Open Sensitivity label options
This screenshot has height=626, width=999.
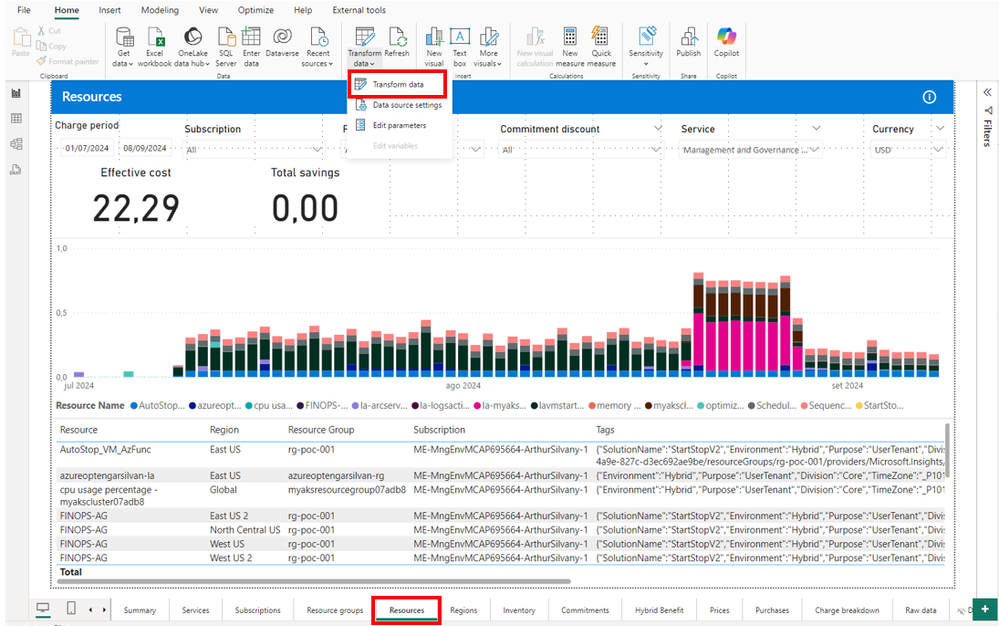coord(646,47)
